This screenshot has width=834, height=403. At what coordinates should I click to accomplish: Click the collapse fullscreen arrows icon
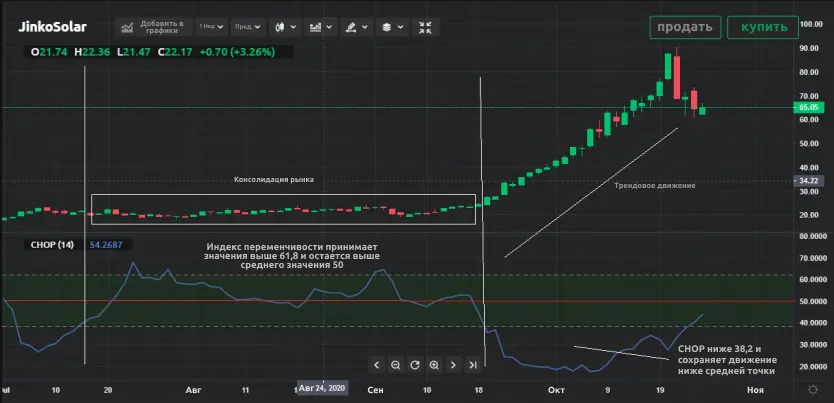click(x=424, y=27)
